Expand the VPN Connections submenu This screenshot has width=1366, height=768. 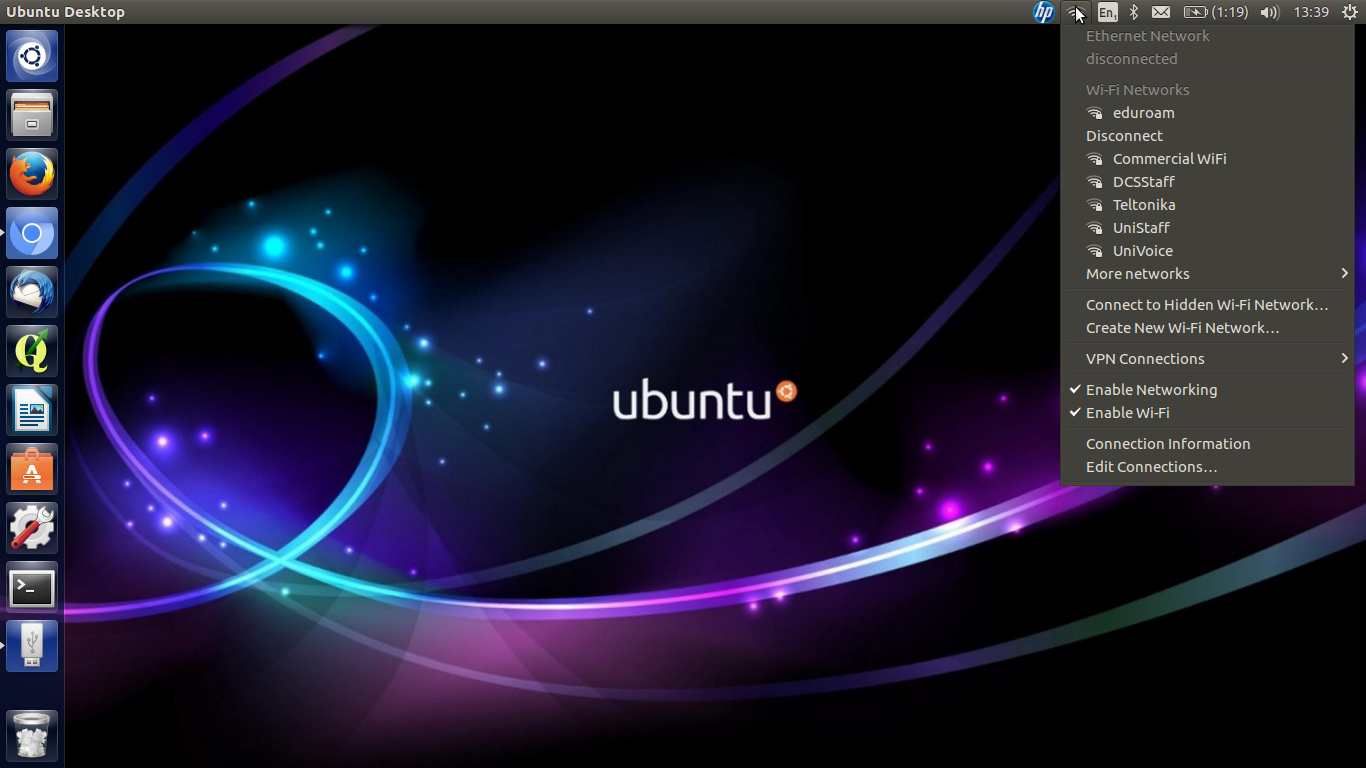(1207, 359)
